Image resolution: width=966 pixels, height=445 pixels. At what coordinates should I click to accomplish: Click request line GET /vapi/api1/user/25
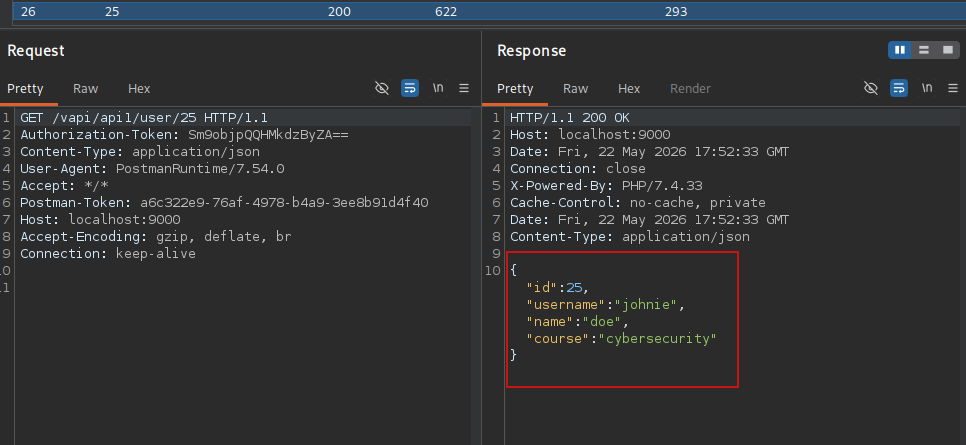coord(144,118)
